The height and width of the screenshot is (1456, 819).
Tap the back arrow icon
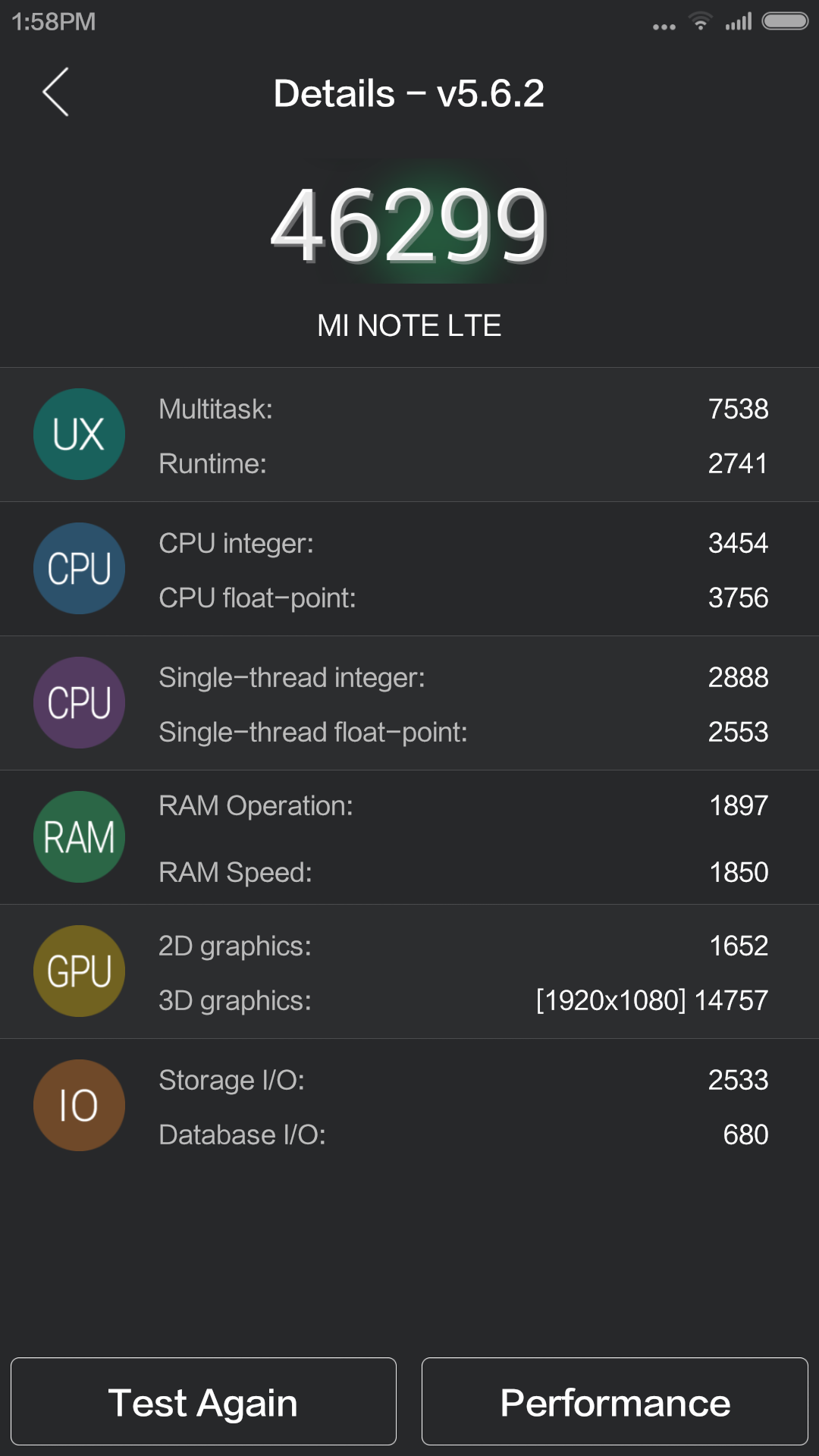coord(55,93)
